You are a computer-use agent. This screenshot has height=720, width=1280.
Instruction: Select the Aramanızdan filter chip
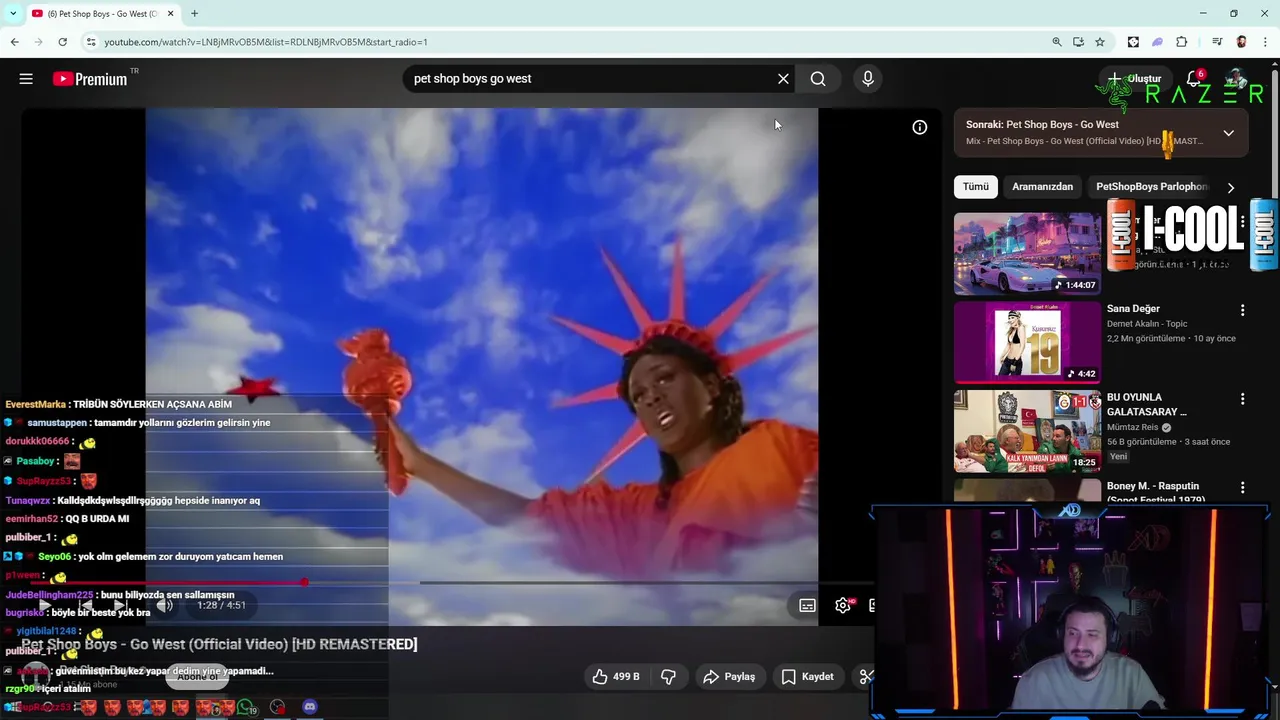point(1042,187)
